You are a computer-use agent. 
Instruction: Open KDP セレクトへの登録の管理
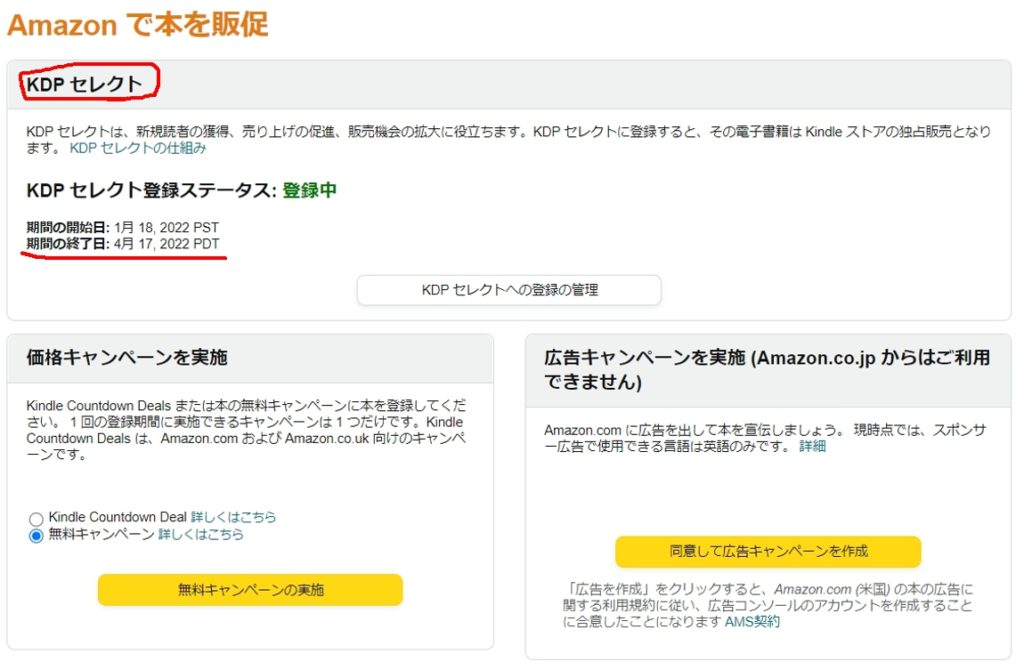(509, 290)
